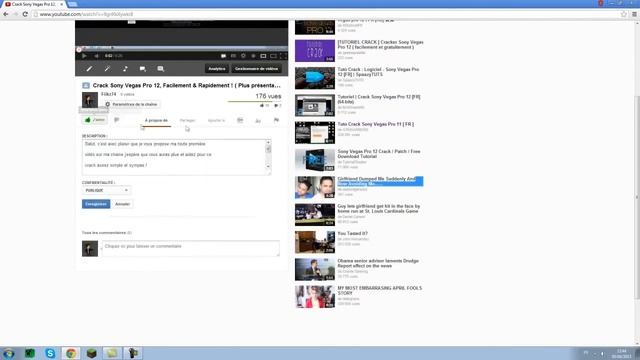640x360 pixels.
Task: Open the magic wand enhancements icon
Action: point(107,69)
